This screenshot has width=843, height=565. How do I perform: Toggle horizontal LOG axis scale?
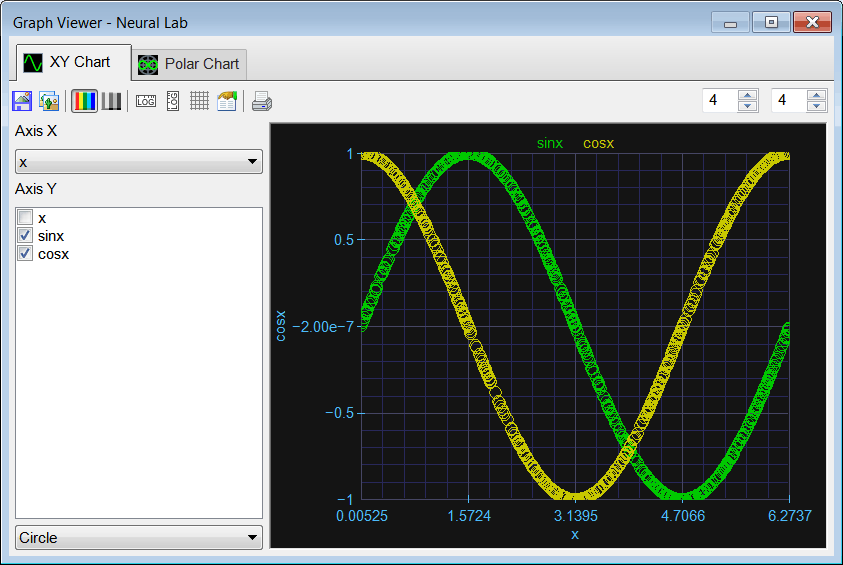point(146,101)
